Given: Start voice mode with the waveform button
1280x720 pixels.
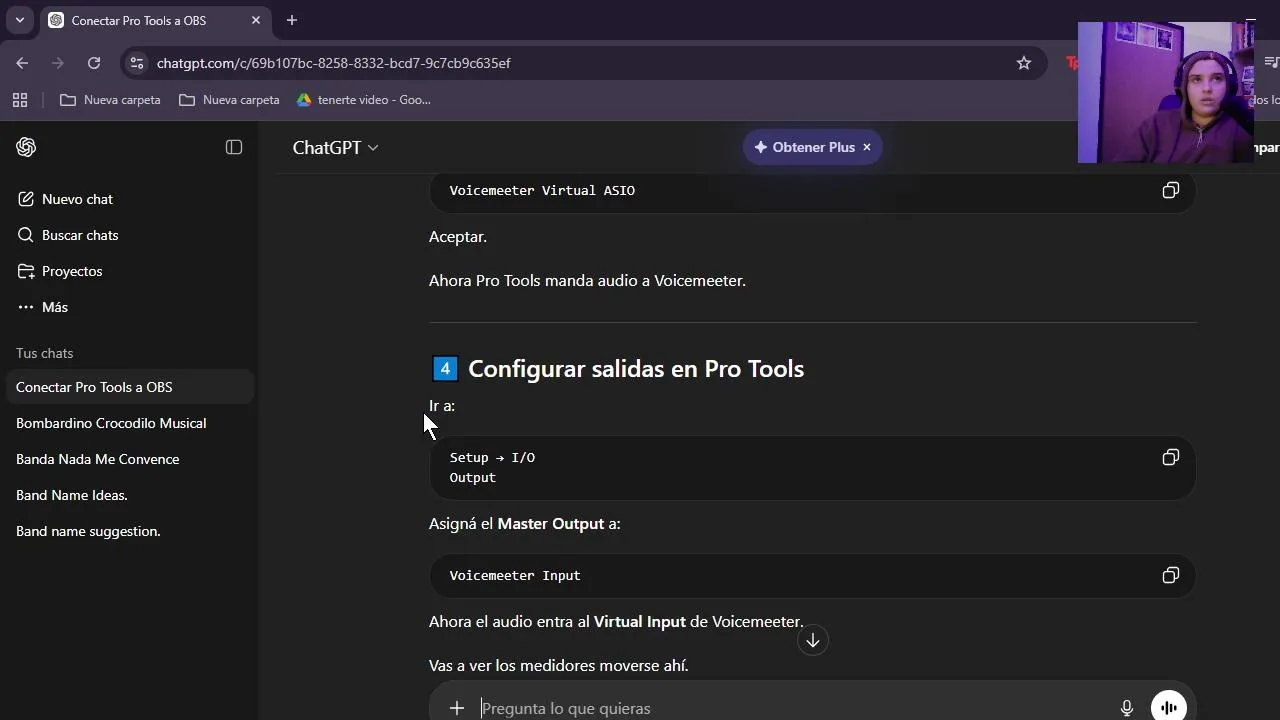Looking at the screenshot, I should coord(1169,708).
